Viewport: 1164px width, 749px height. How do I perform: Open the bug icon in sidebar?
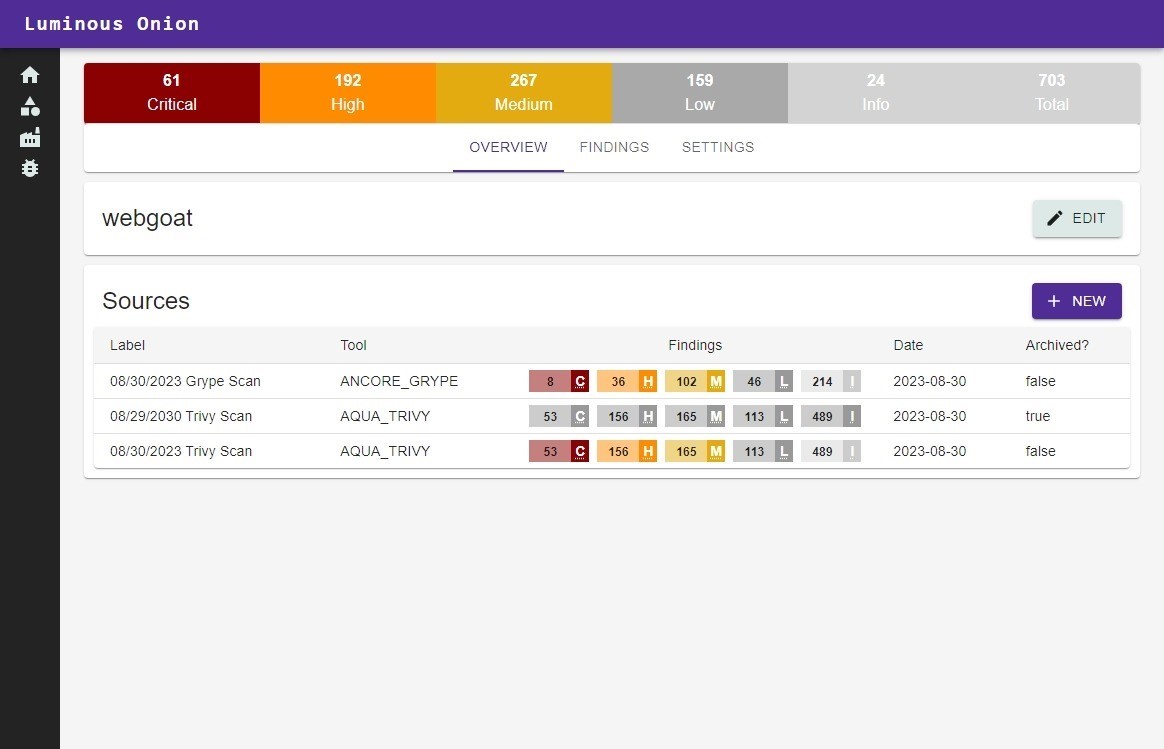[30, 169]
